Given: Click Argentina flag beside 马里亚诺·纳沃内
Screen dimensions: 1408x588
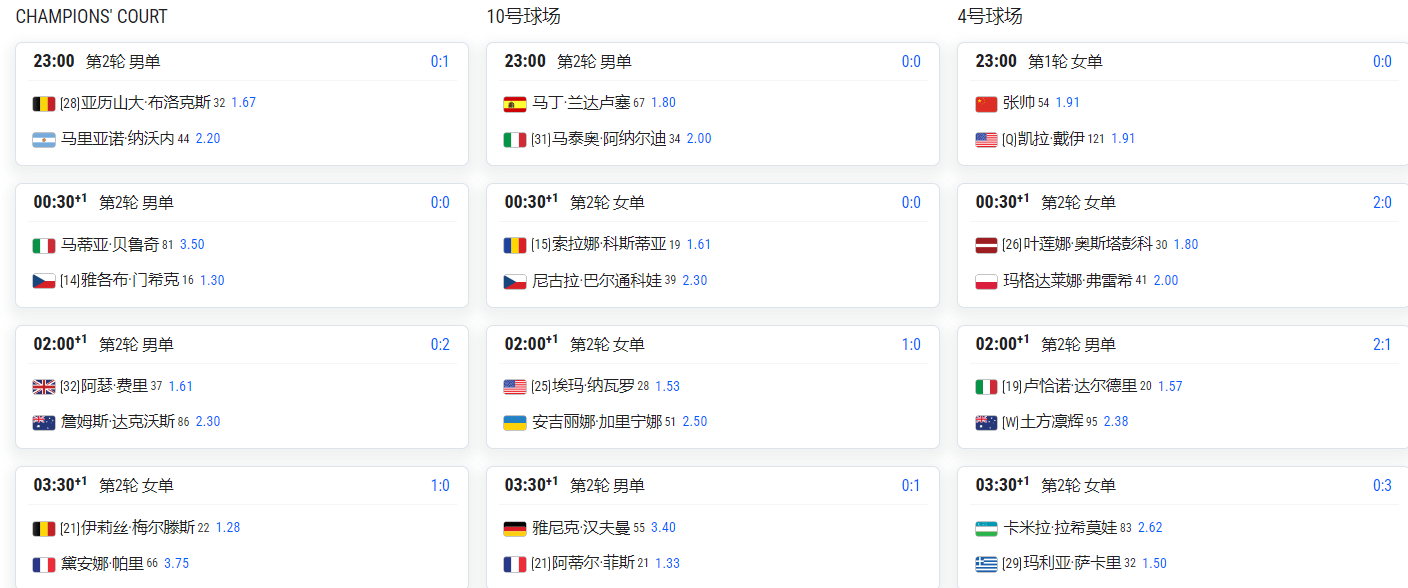Looking at the screenshot, I should tap(44, 139).
